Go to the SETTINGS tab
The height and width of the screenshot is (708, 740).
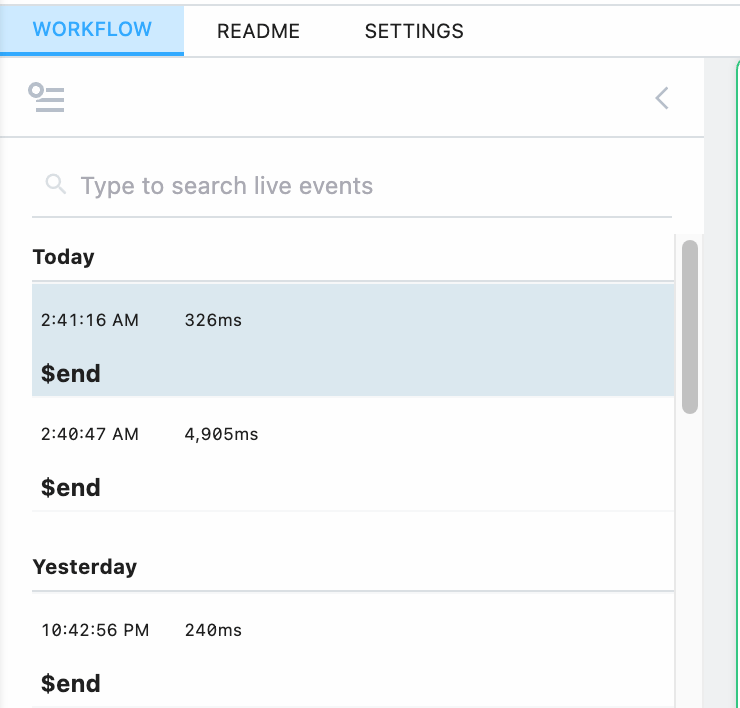point(414,31)
